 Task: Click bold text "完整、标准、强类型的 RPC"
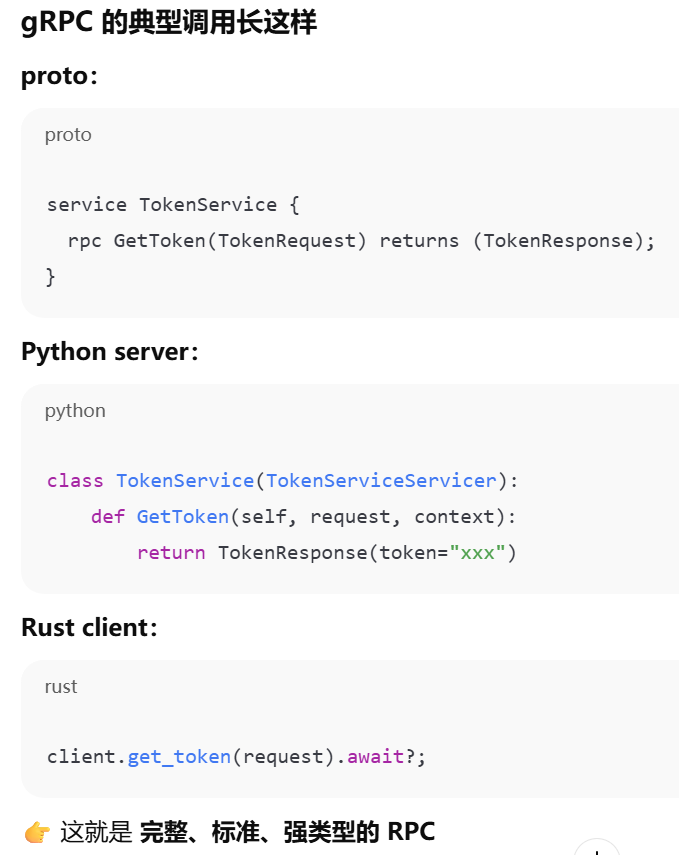[x=287, y=832]
